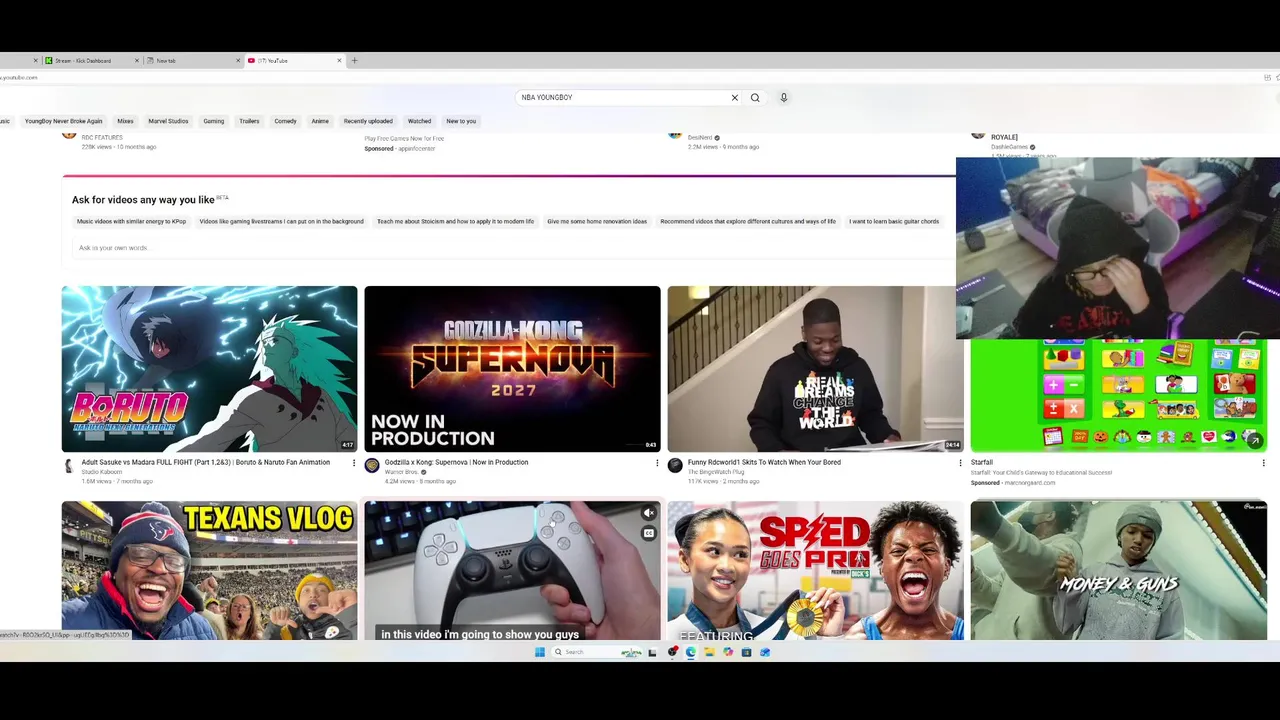Toggle captions on controller video preview

tap(649, 533)
